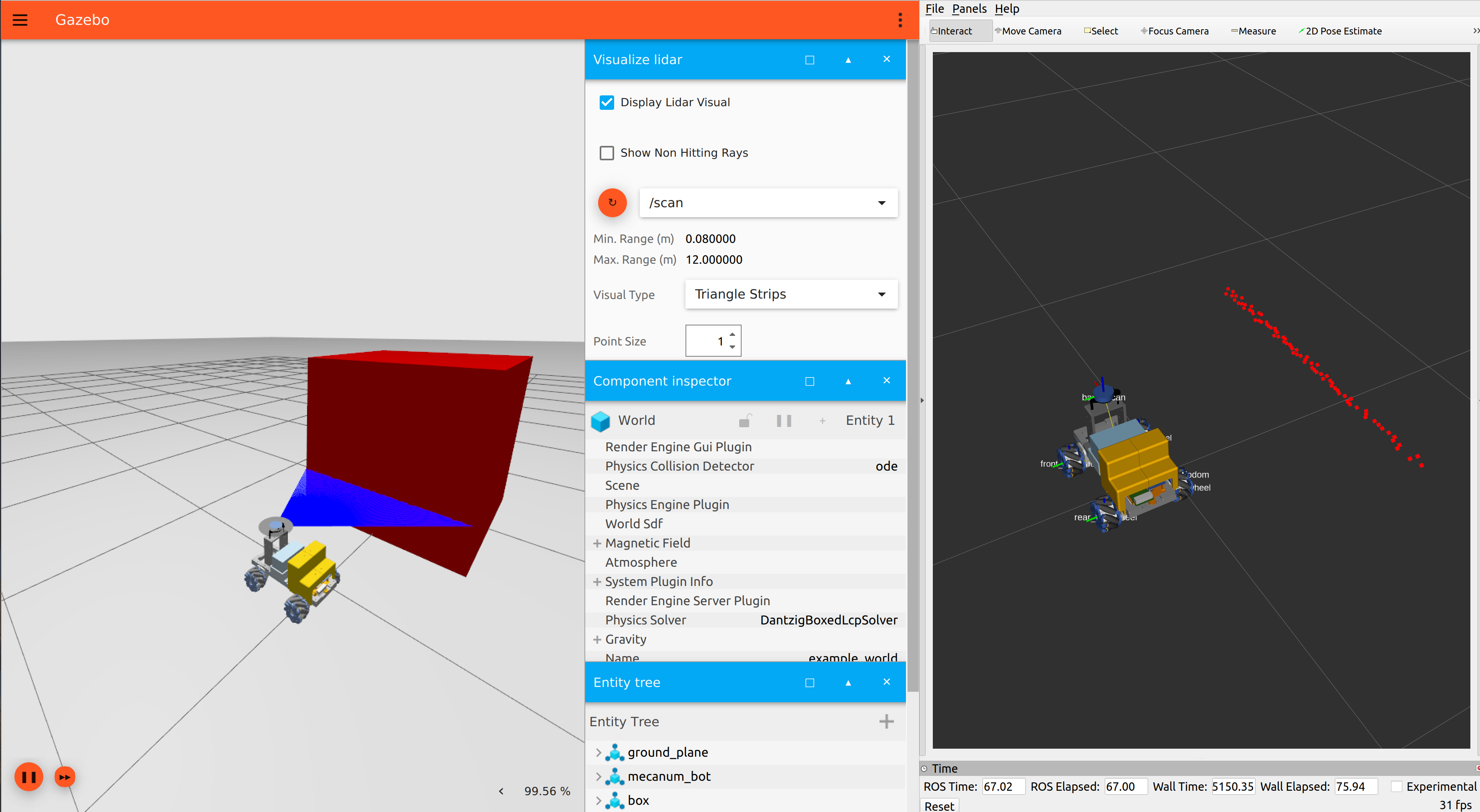1480x812 pixels.
Task: Open the Gazebo hamburger menu
Action: pyautogui.click(x=20, y=20)
